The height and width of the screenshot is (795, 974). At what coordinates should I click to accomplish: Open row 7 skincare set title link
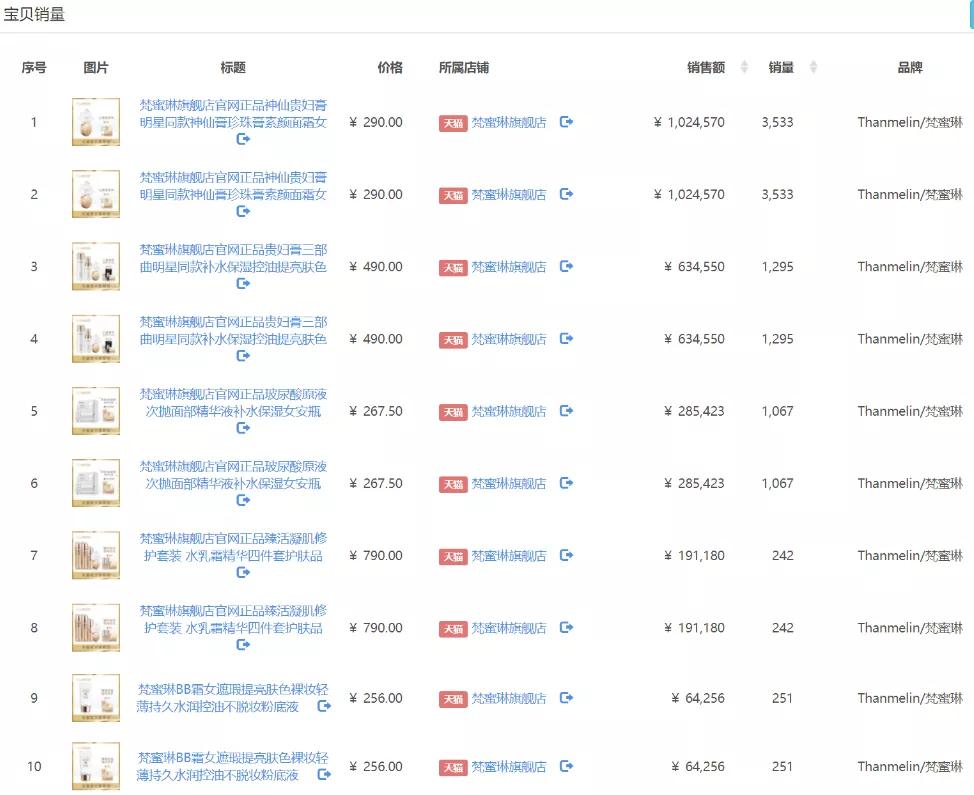coord(233,547)
